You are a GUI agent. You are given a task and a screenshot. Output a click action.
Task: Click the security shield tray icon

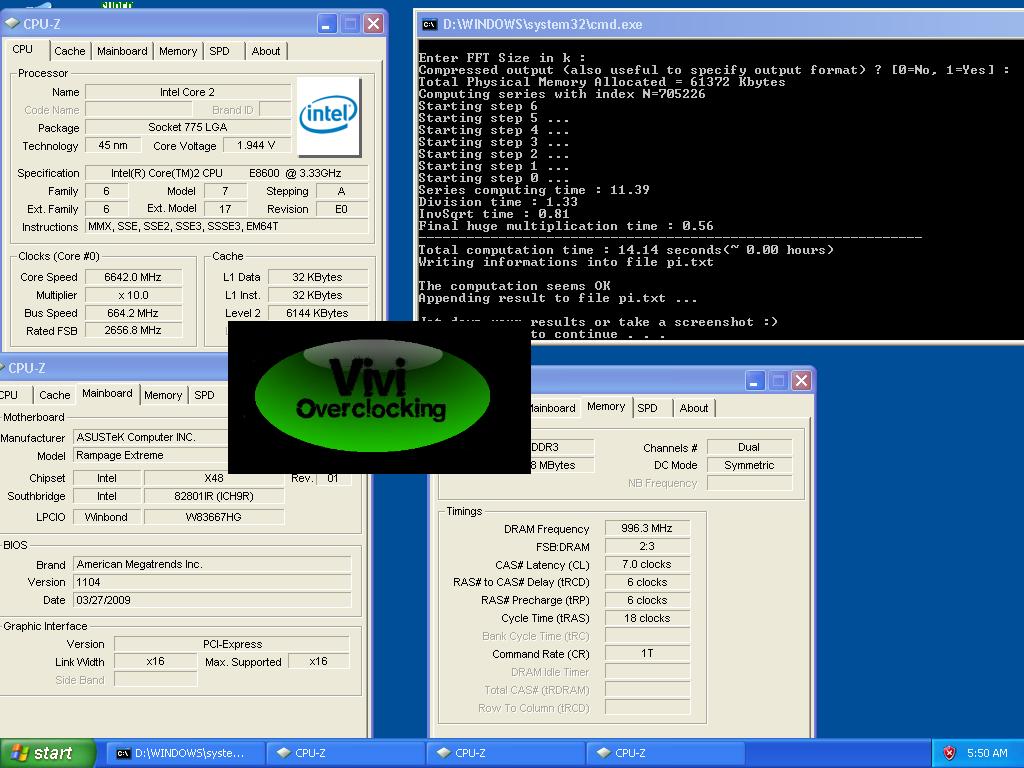pyautogui.click(x=949, y=753)
